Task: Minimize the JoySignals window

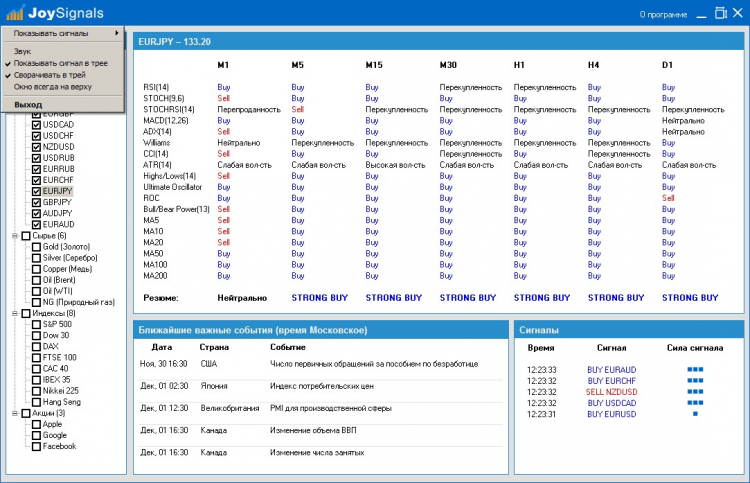Action: point(701,14)
